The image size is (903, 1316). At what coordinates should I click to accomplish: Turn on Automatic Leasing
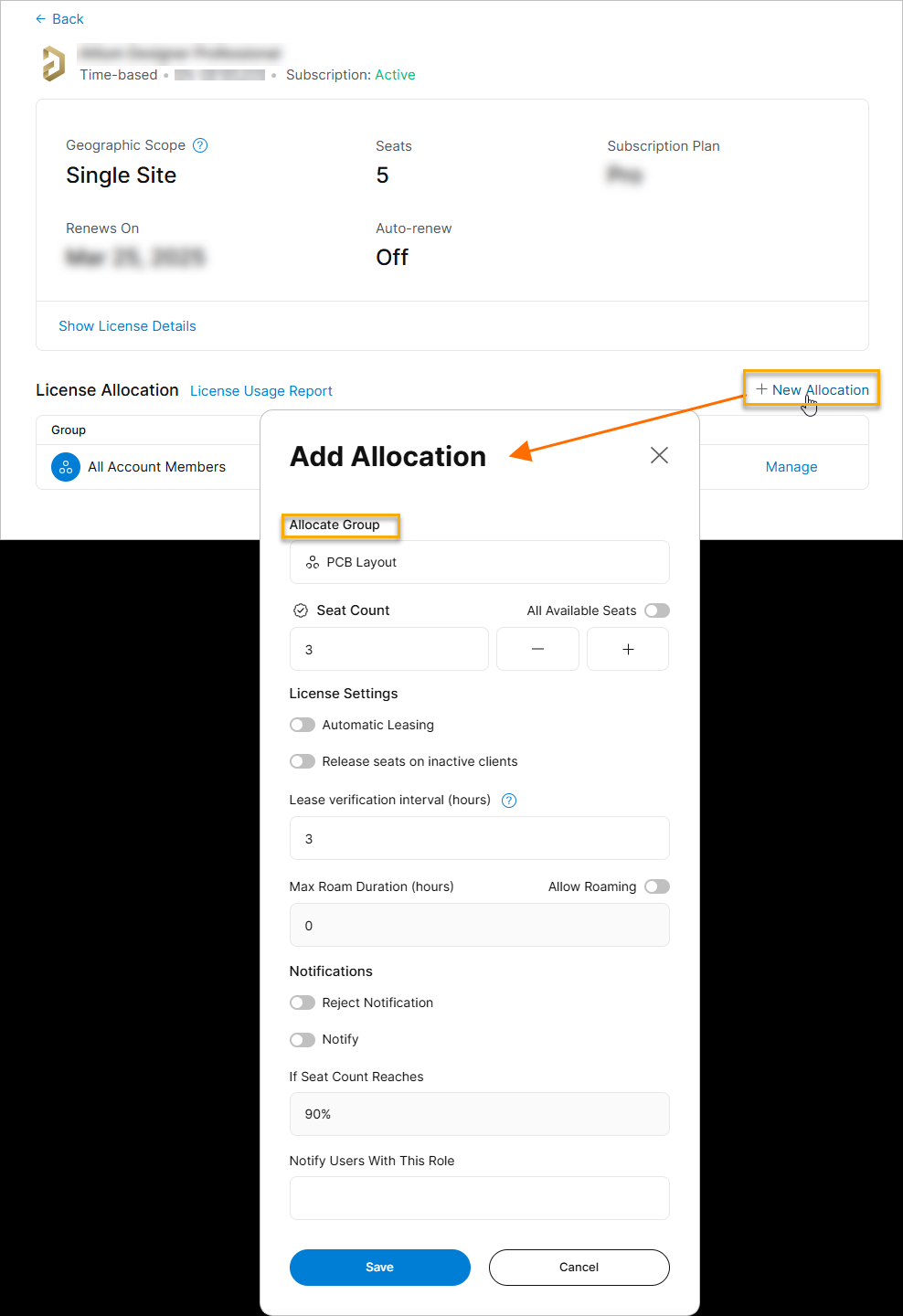pyautogui.click(x=303, y=725)
